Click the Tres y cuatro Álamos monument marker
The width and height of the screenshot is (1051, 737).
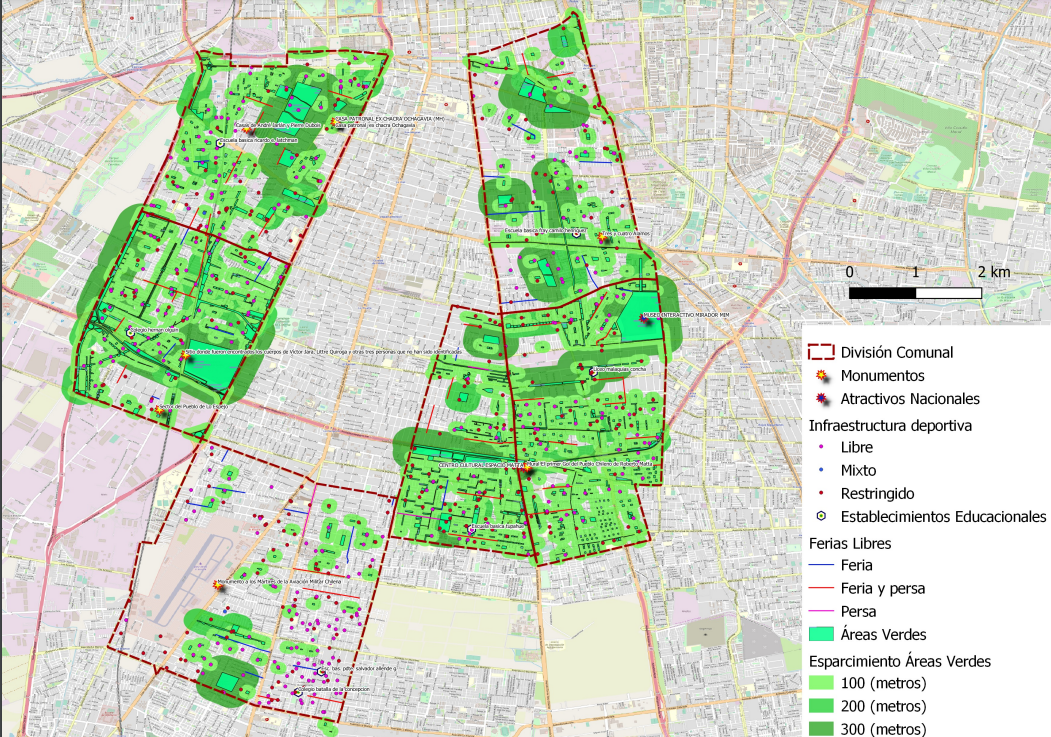coord(603,236)
